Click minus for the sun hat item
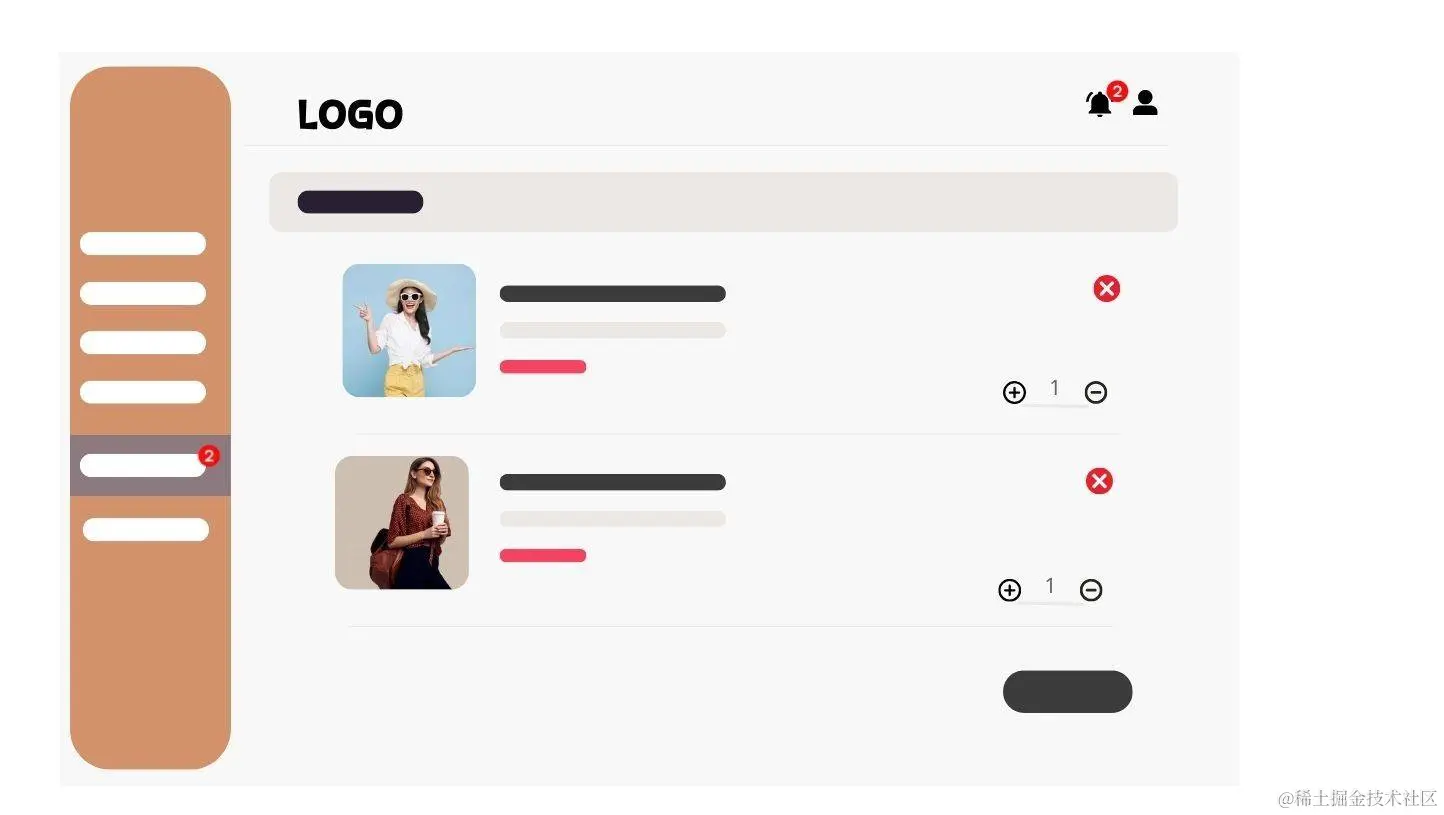The width and height of the screenshot is (1444, 815). pyautogui.click(x=1096, y=392)
